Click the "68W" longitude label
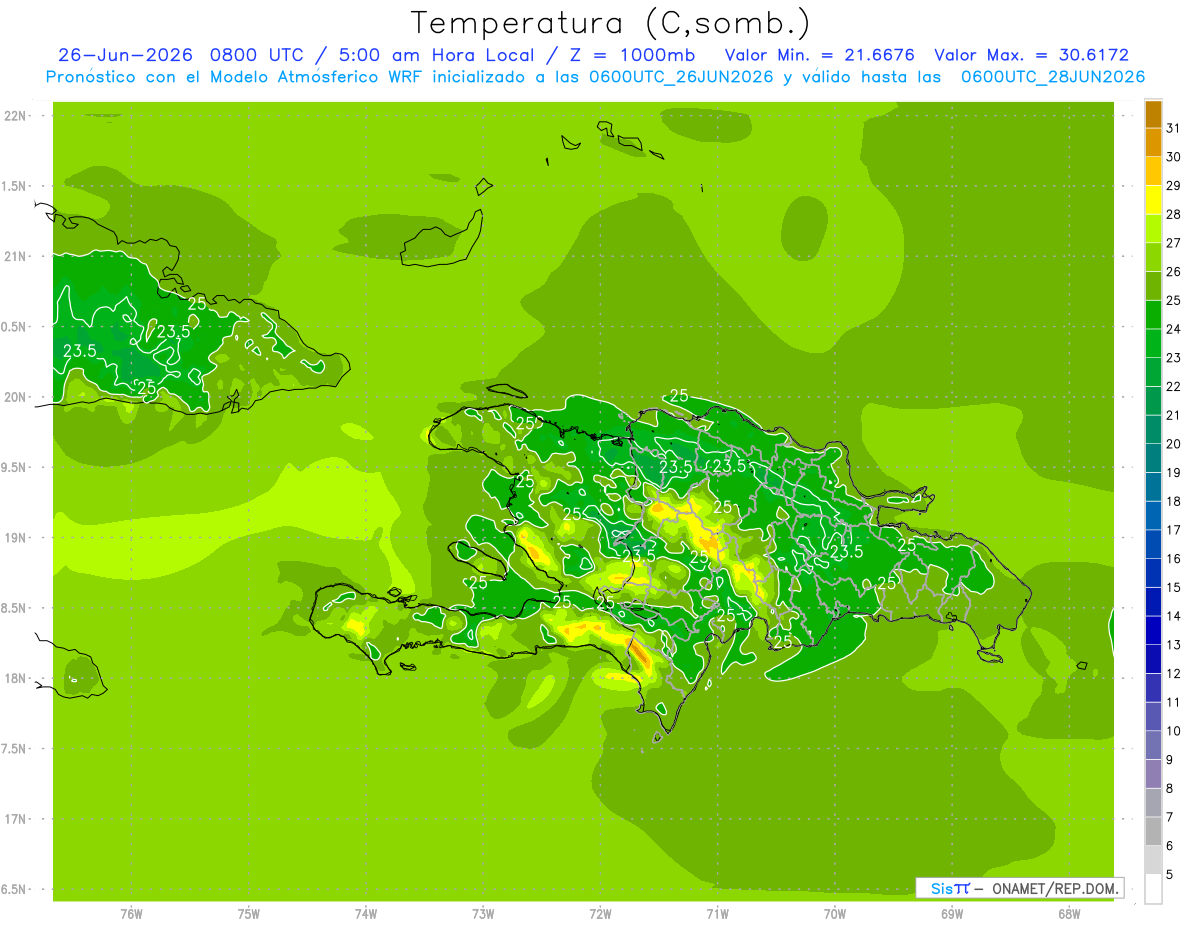This screenshot has height=927, width=1200. point(1069,913)
